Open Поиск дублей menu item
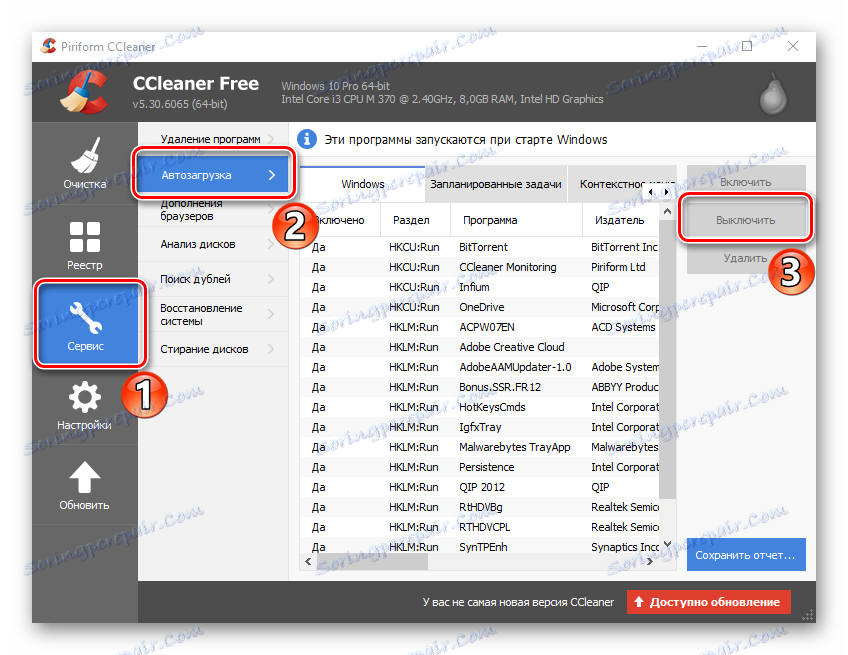Image resolution: width=848 pixels, height=655 pixels. [x=213, y=279]
